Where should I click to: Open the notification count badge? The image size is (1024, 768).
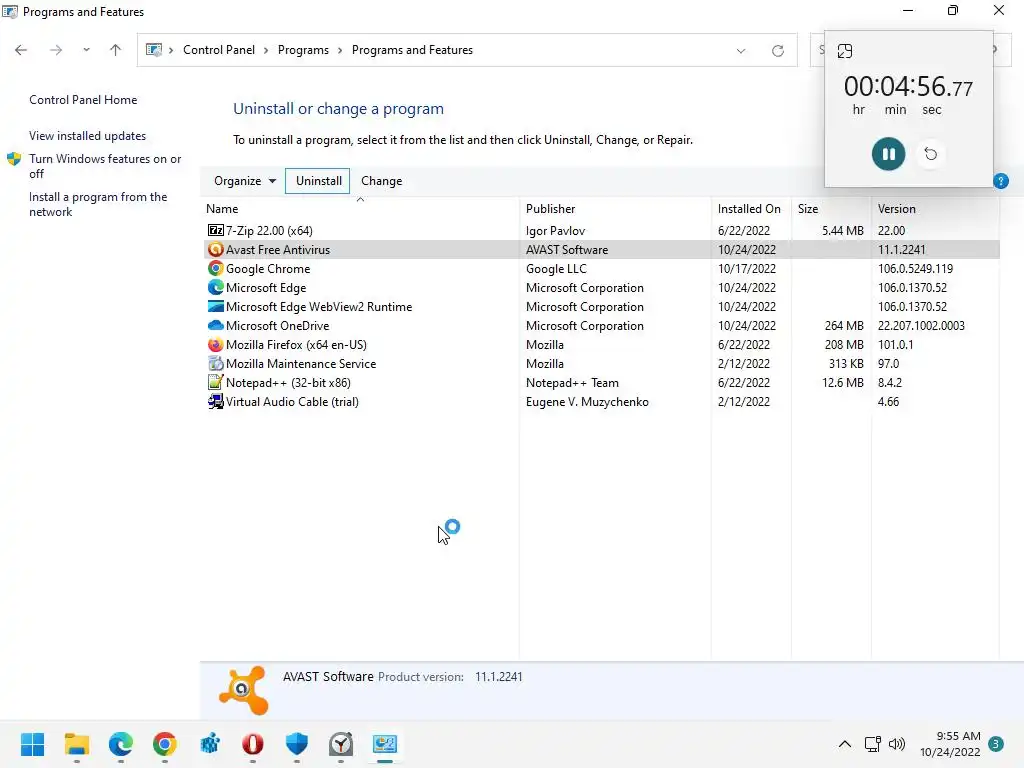[x=996, y=744]
